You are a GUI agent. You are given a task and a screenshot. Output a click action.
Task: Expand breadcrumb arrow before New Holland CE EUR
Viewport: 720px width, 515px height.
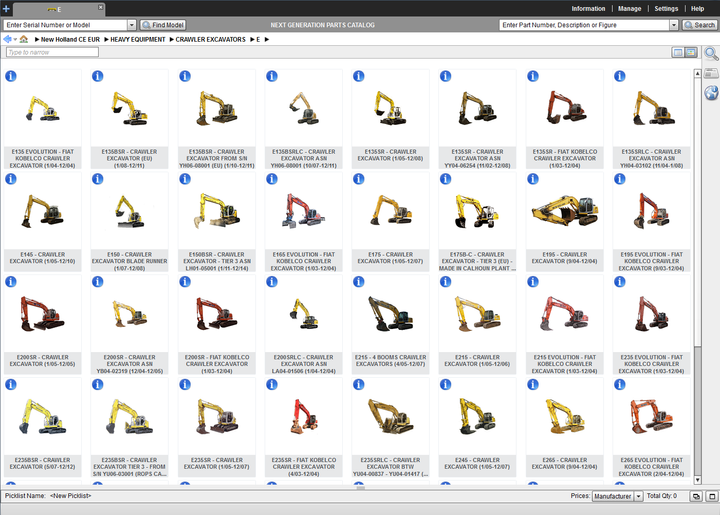[x=37, y=39]
